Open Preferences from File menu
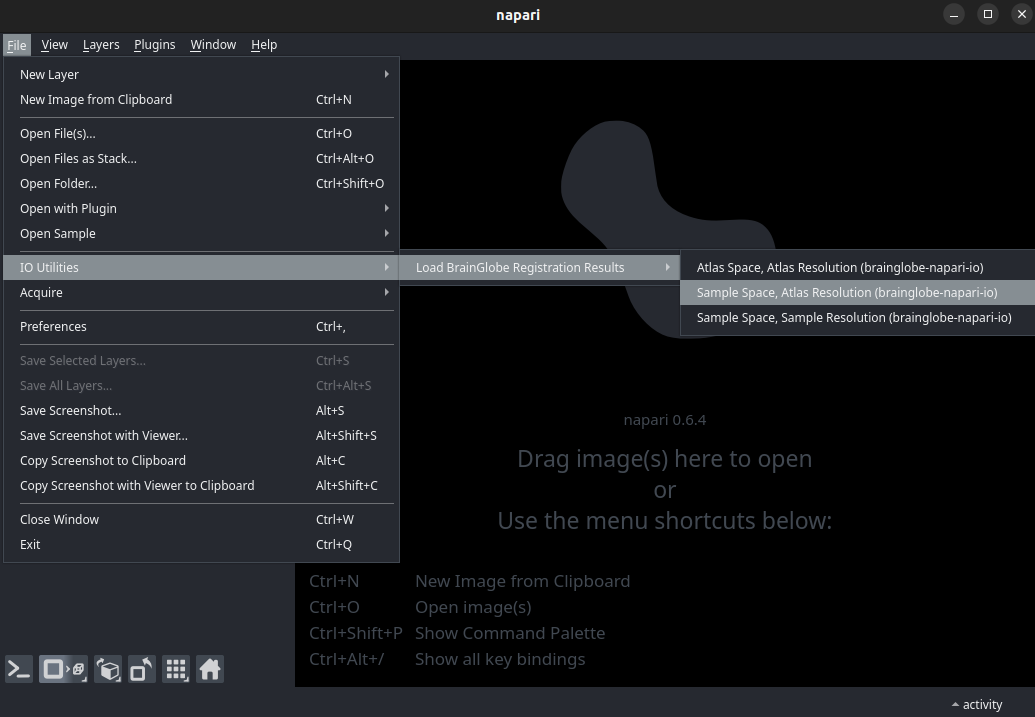 click(x=201, y=327)
